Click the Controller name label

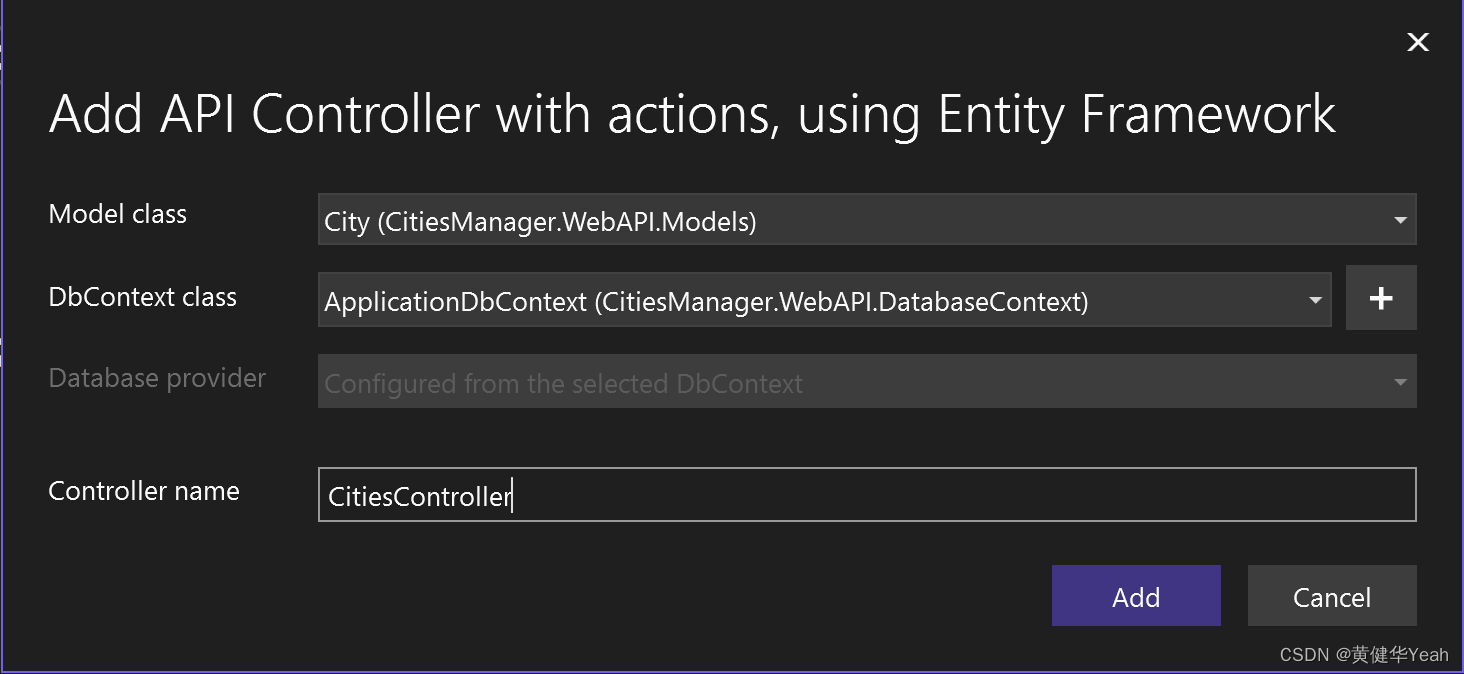pyautogui.click(x=144, y=490)
